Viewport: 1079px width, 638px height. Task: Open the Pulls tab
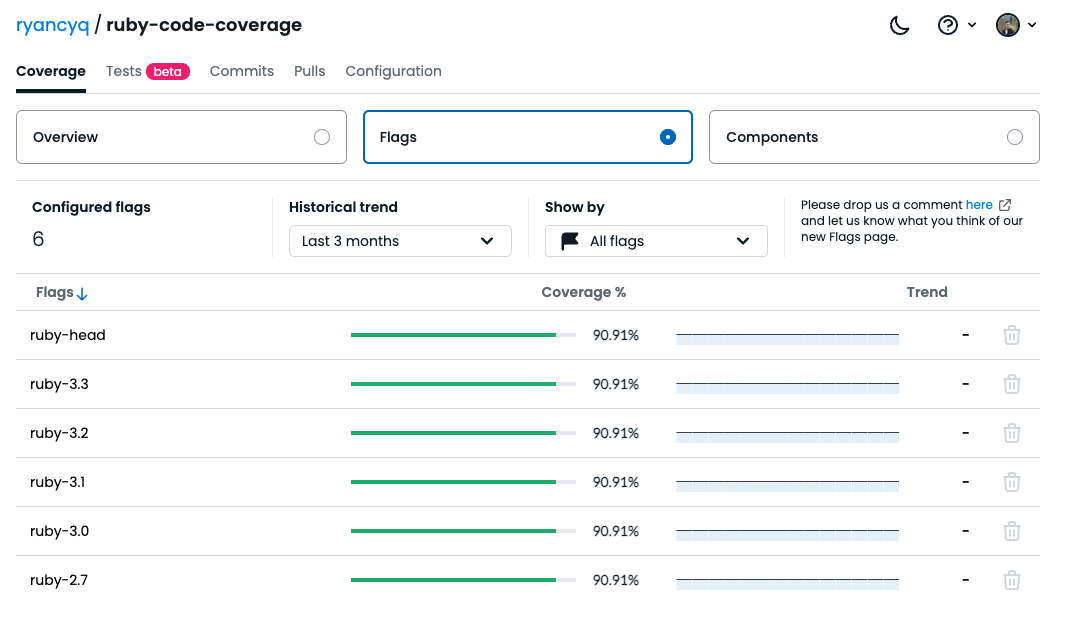pos(310,72)
